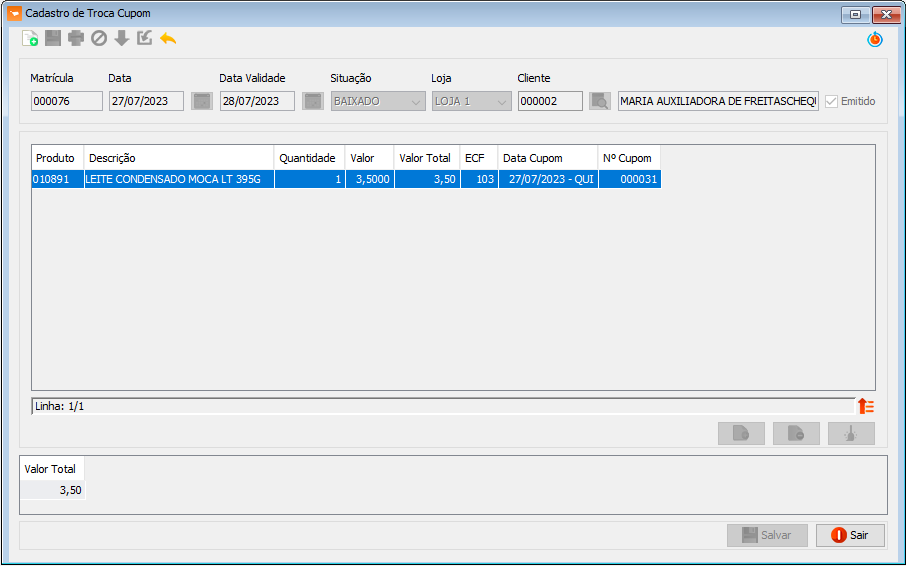Click the save floppy disk toolbar icon
This screenshot has width=906, height=566.
[53, 39]
